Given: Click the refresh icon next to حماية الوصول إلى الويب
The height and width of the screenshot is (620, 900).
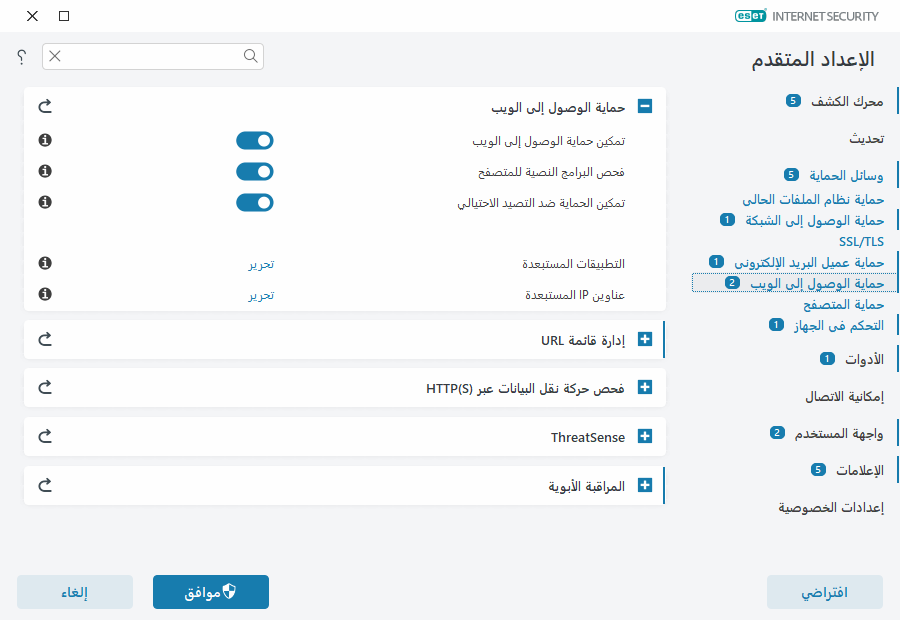Looking at the screenshot, I should (44, 106).
